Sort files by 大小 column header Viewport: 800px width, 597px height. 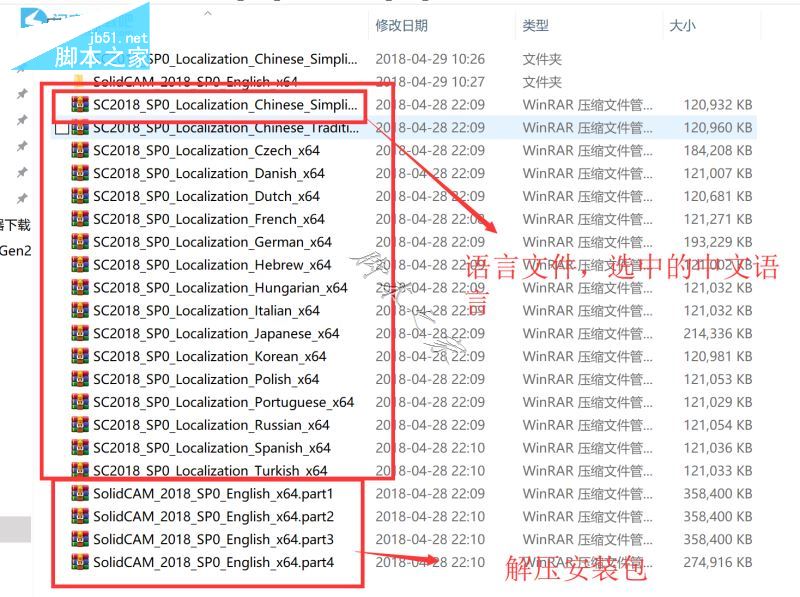[x=682, y=25]
